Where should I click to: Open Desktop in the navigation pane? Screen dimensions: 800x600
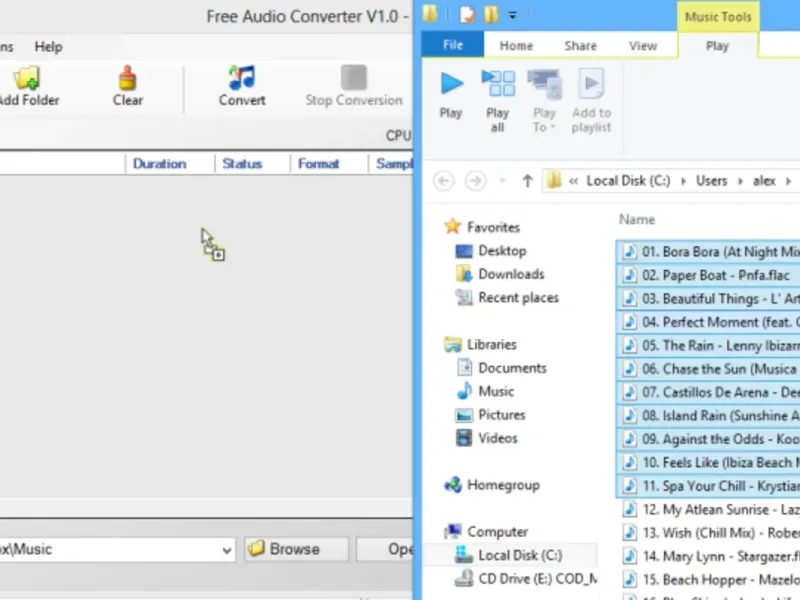[502, 251]
